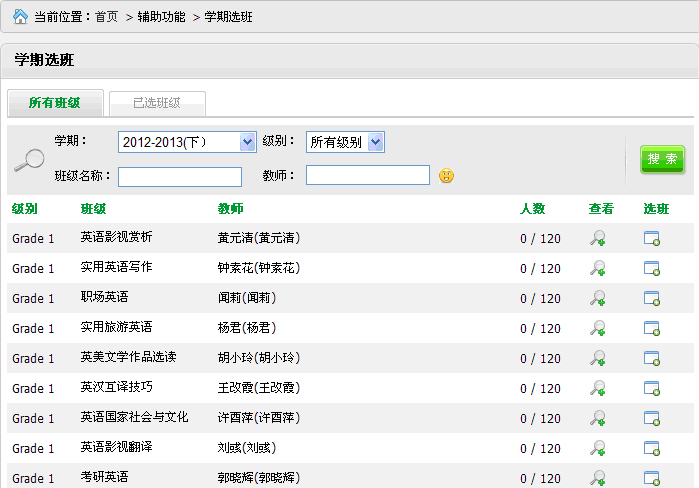Viewport: 699px width, 488px height.
Task: Click the 辅助功能 breadcrumb link
Action: [x=161, y=17]
